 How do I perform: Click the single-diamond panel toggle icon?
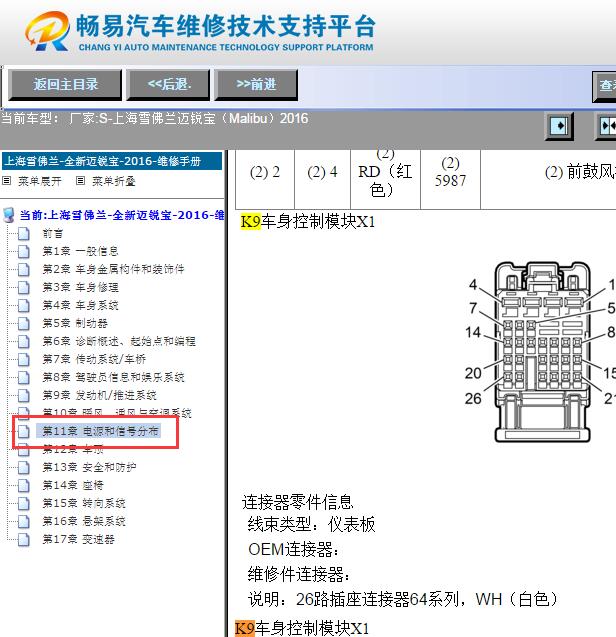point(560,126)
